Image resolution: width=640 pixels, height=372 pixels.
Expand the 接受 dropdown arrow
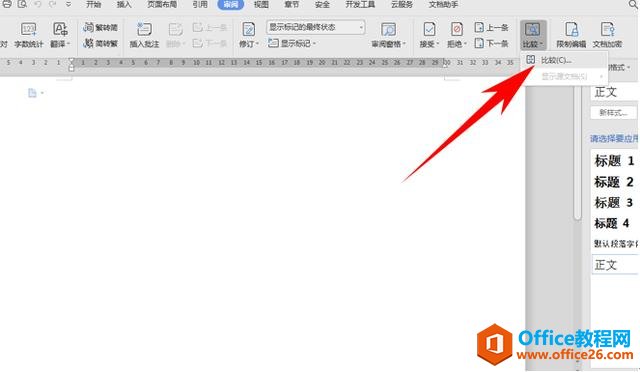[x=438, y=44]
